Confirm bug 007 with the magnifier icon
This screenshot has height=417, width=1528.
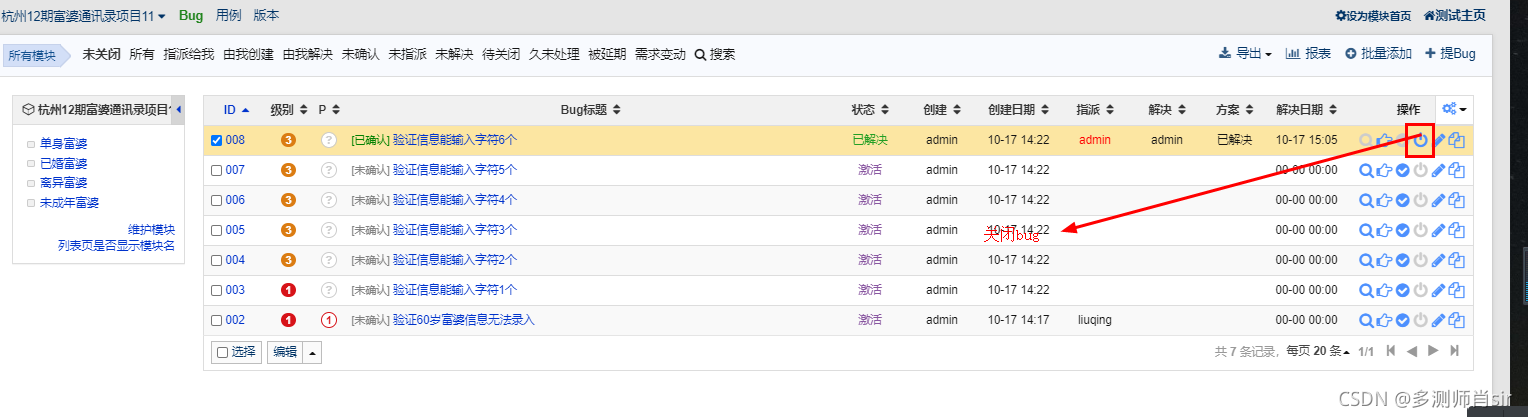coord(1366,170)
